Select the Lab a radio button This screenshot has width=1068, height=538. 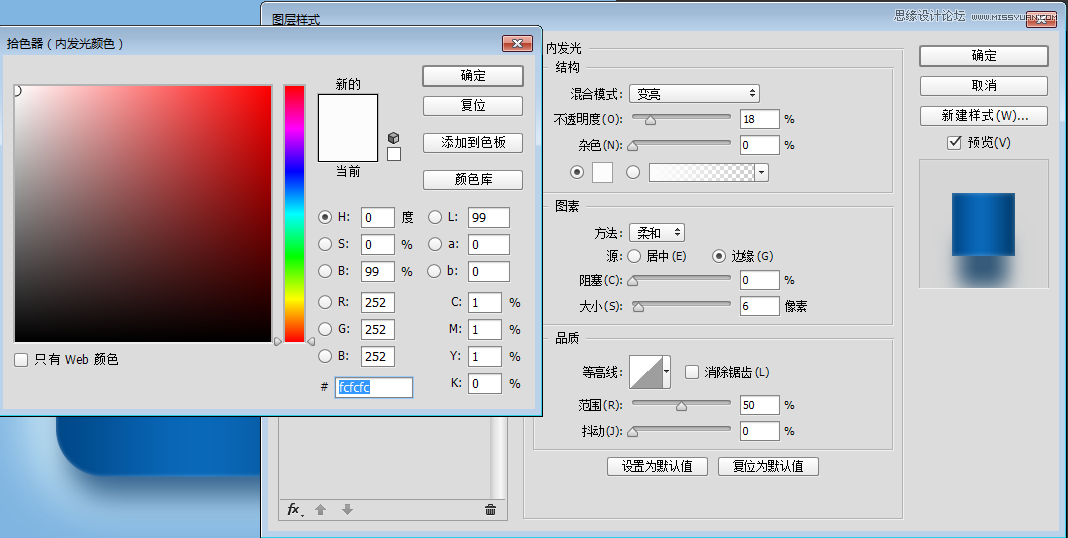pos(435,244)
